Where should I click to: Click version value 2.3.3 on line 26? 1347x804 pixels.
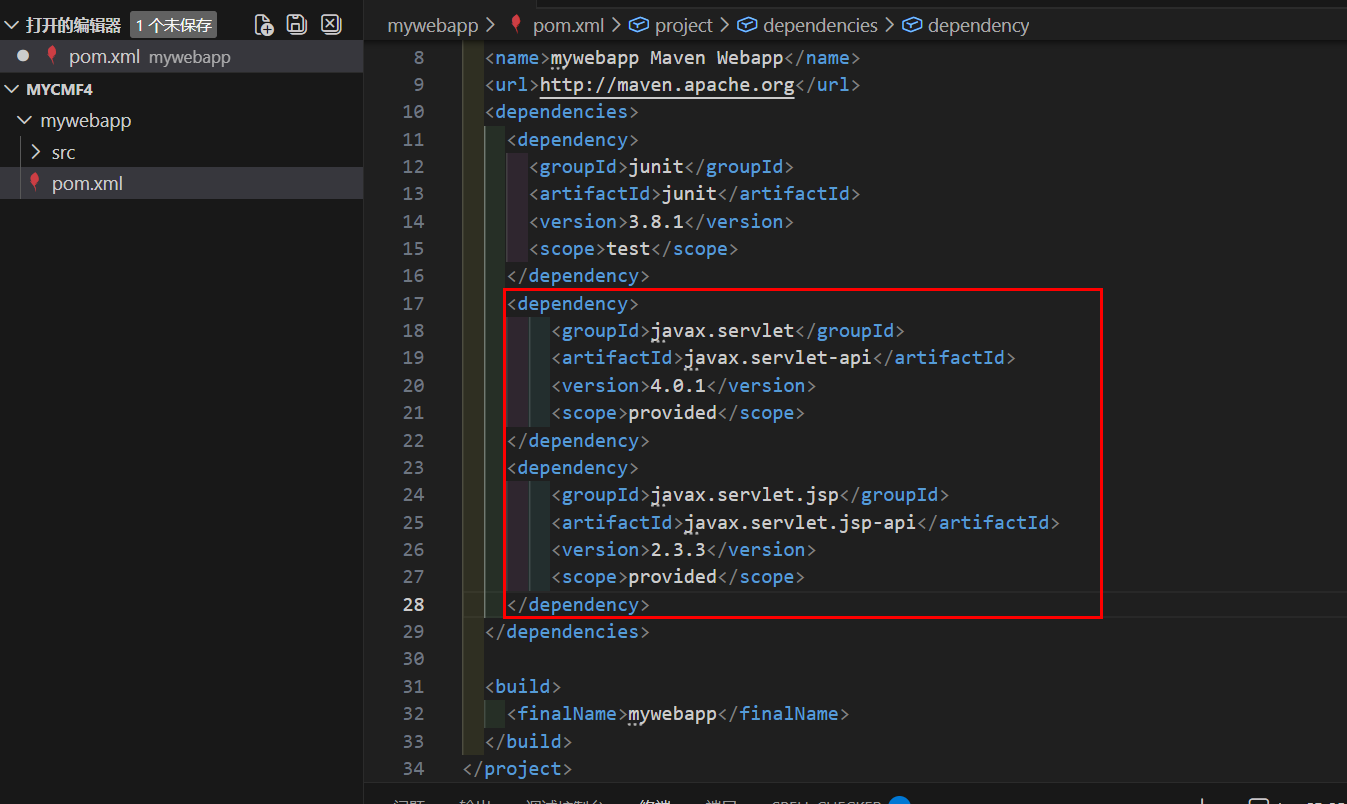tap(678, 549)
